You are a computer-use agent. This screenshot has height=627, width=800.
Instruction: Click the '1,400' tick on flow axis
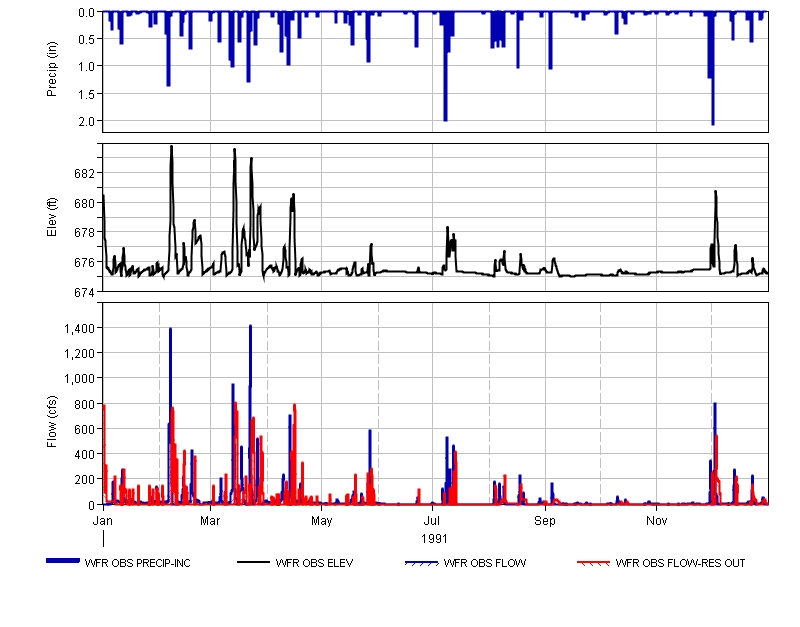81,328
